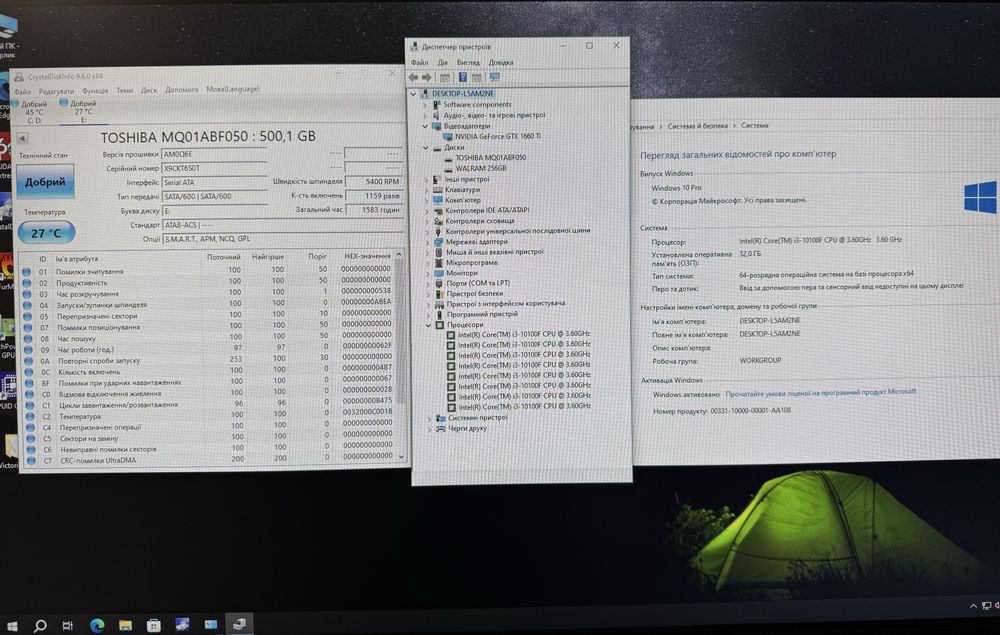The height and width of the screenshot is (635, 1000).
Task: Open Task View on the taskbar
Action: click(x=68, y=625)
